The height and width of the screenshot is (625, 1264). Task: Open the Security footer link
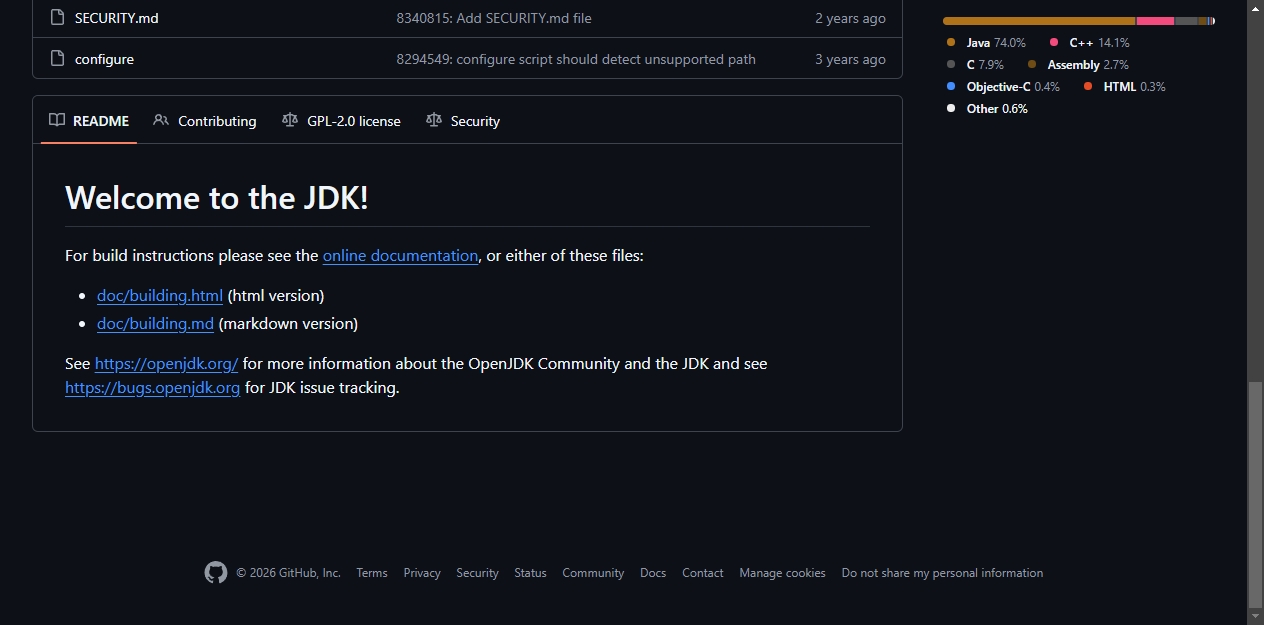(x=477, y=573)
